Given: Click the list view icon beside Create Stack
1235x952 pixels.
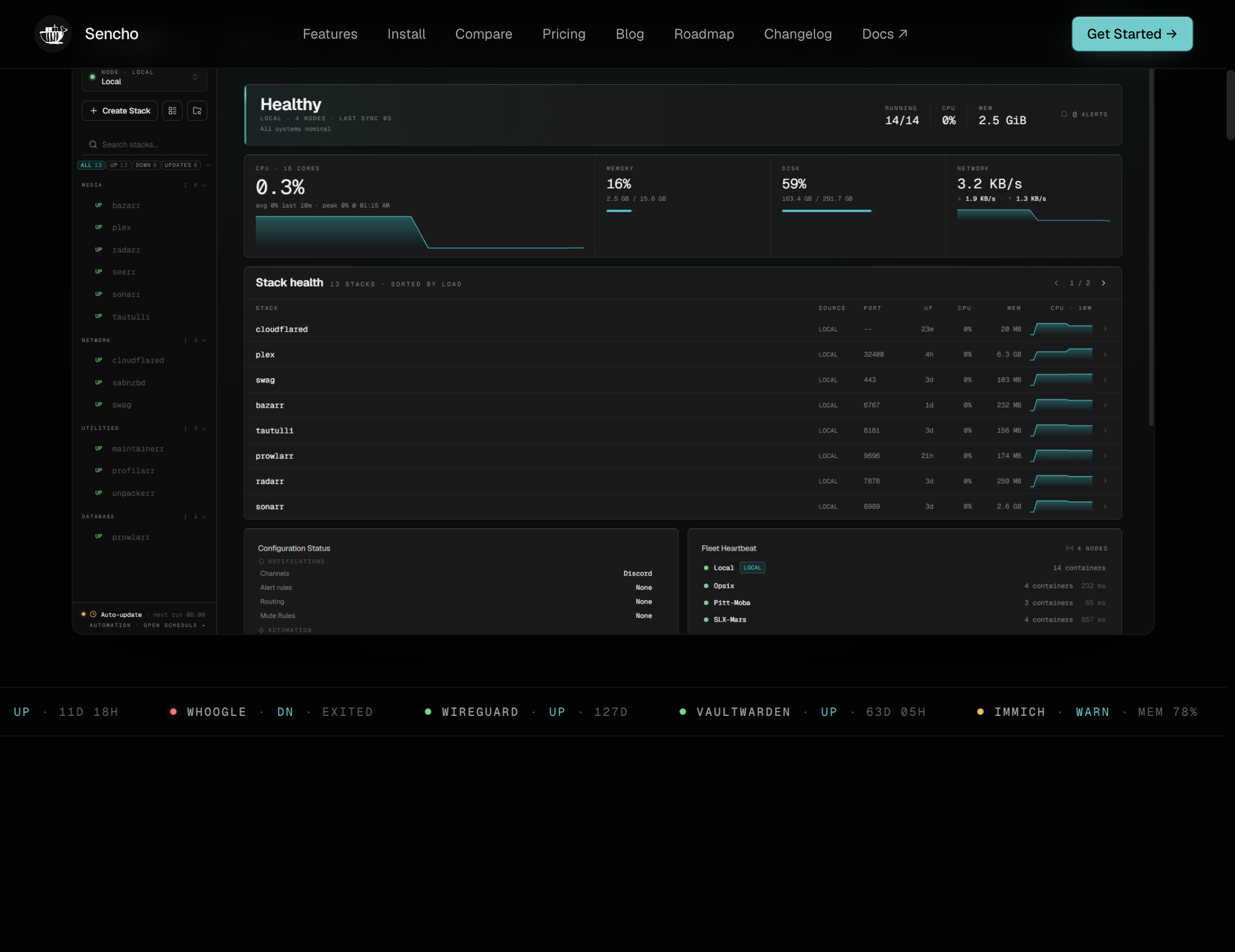Looking at the screenshot, I should pyautogui.click(x=172, y=111).
